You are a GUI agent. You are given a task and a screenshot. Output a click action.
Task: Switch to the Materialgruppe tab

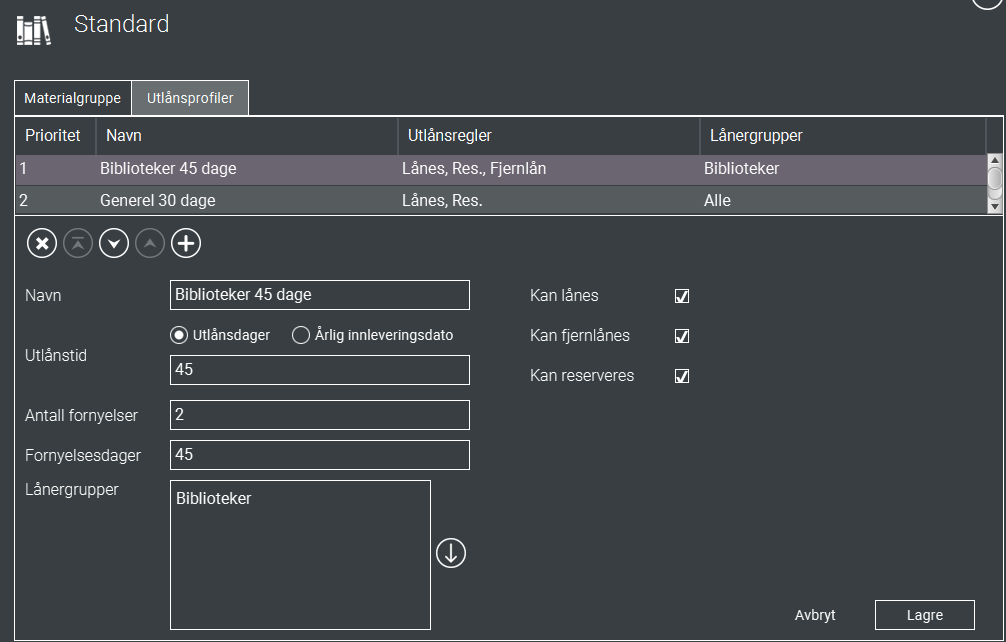pos(72,98)
